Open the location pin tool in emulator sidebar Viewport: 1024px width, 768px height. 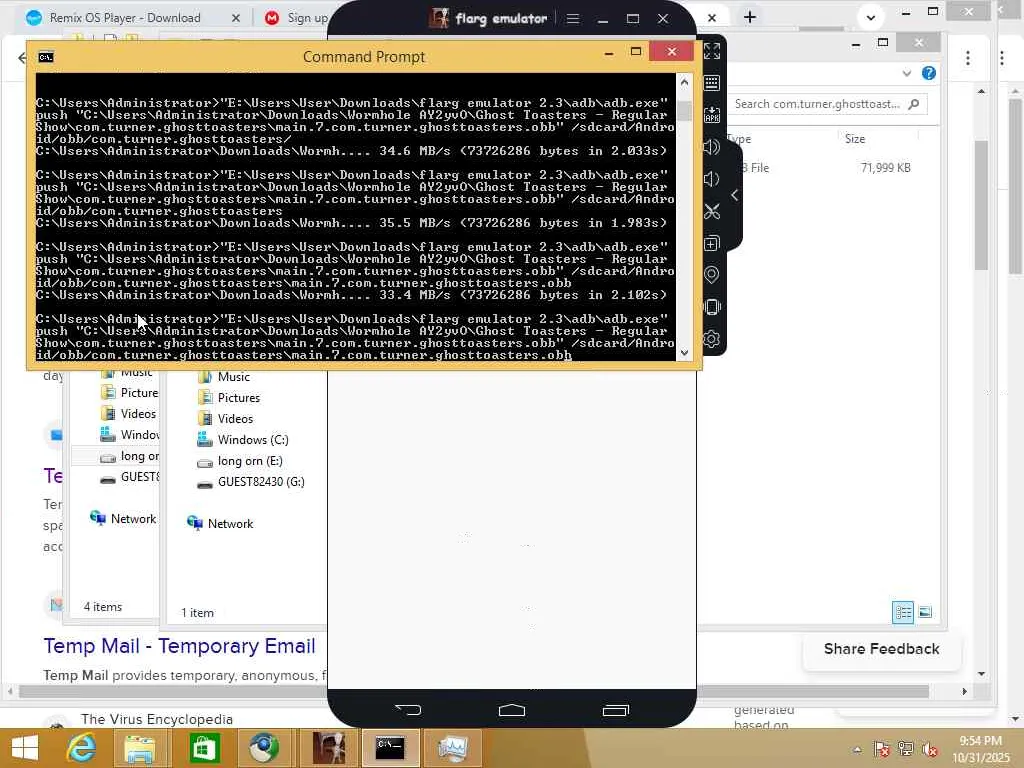[x=712, y=275]
